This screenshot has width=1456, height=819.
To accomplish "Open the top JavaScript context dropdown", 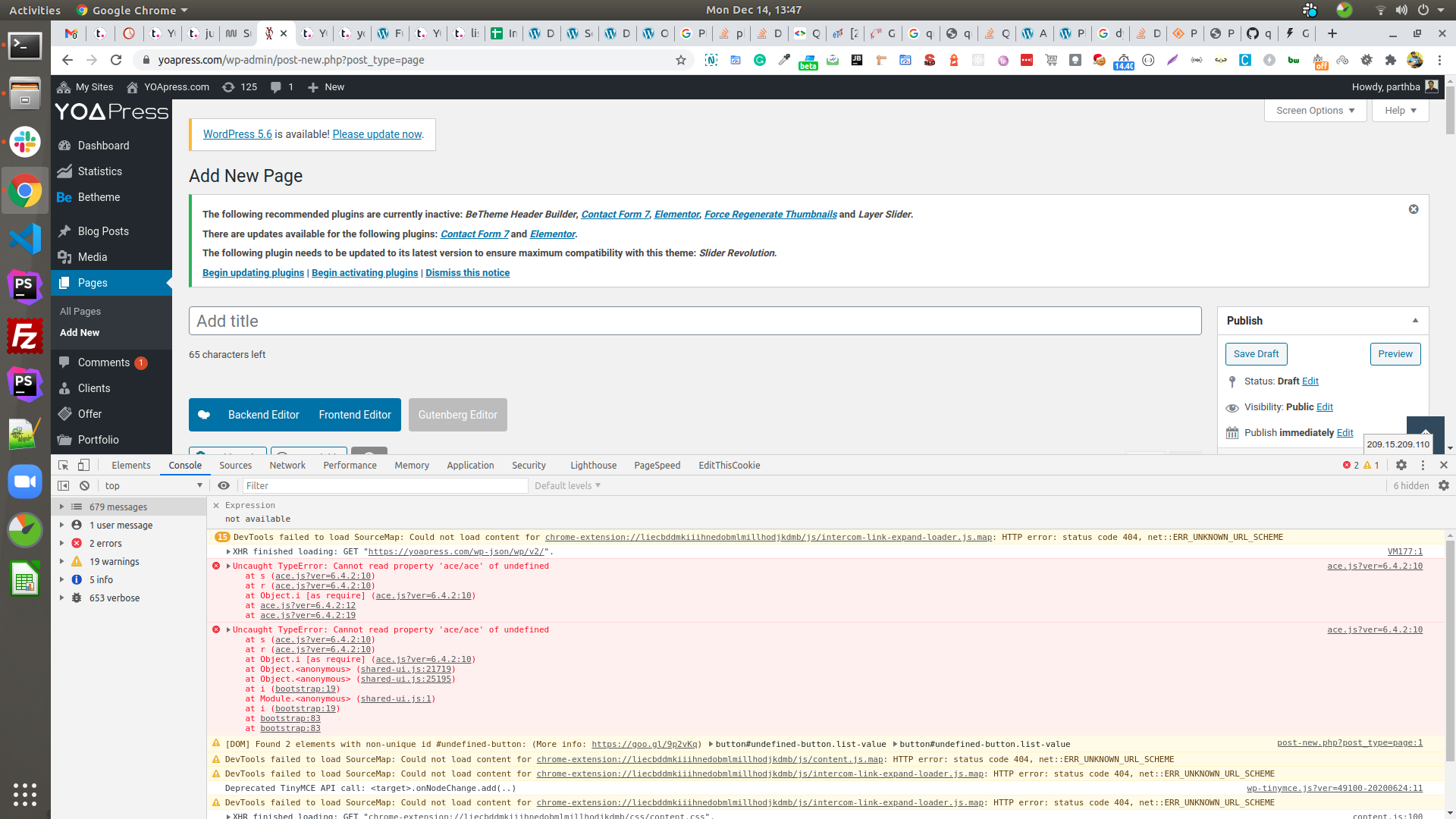I will [154, 485].
